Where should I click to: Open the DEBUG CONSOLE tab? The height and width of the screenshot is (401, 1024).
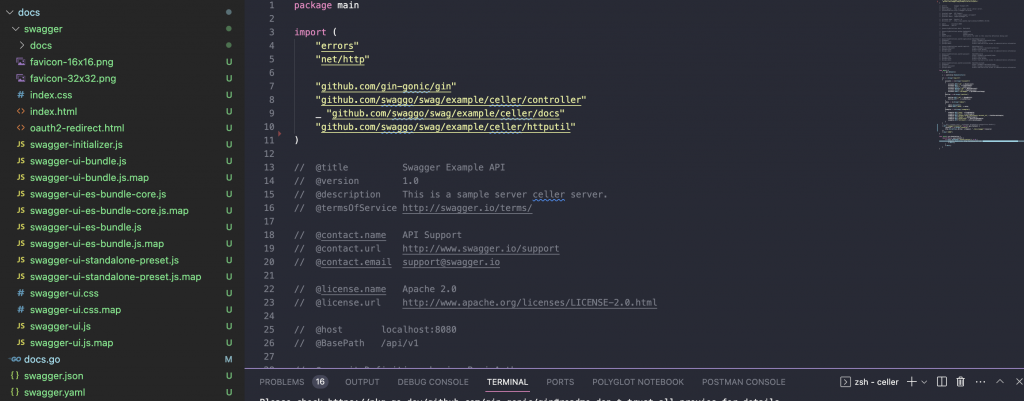(433, 382)
